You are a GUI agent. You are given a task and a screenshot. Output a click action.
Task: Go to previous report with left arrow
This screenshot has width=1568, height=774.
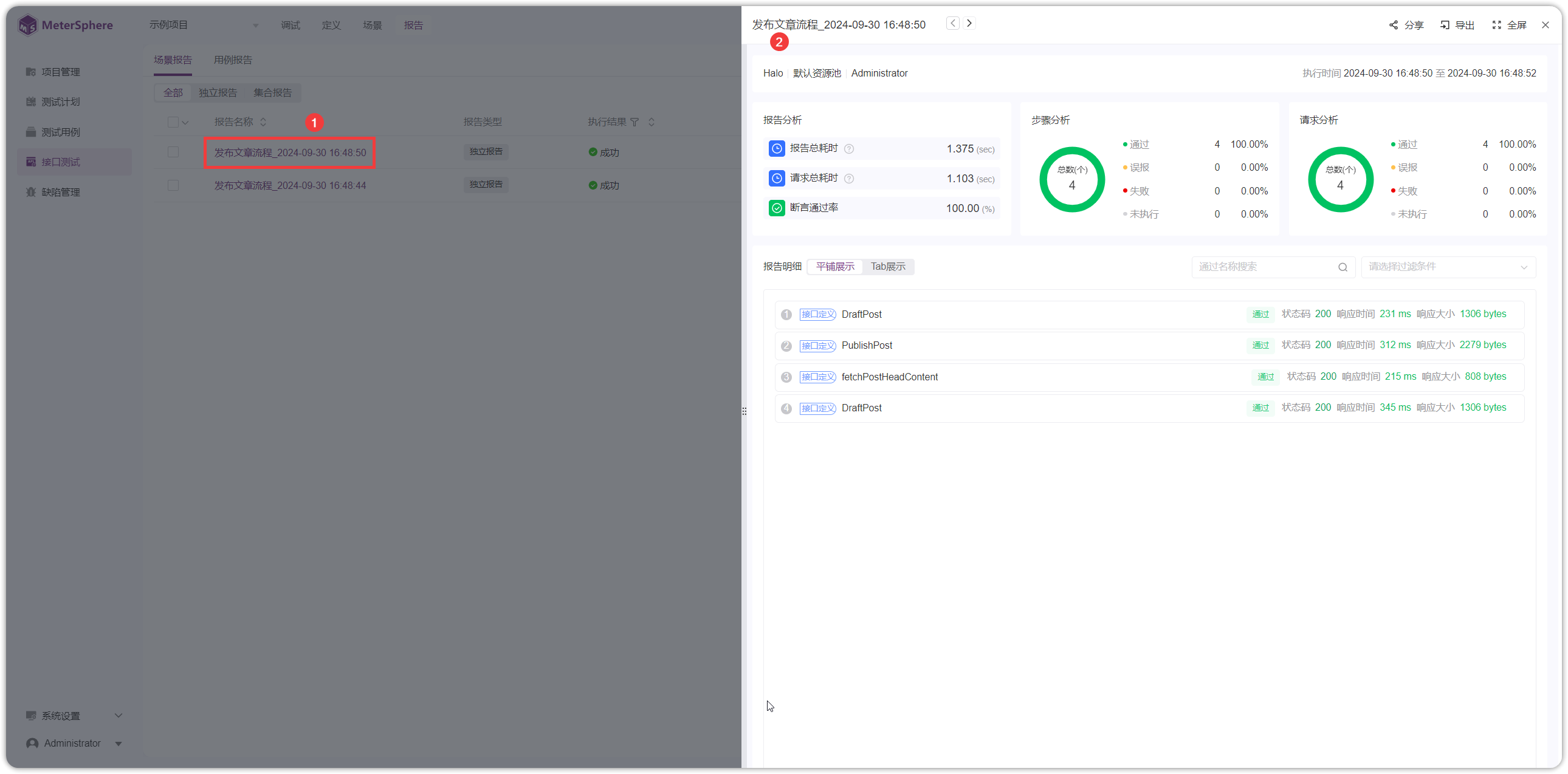952,24
